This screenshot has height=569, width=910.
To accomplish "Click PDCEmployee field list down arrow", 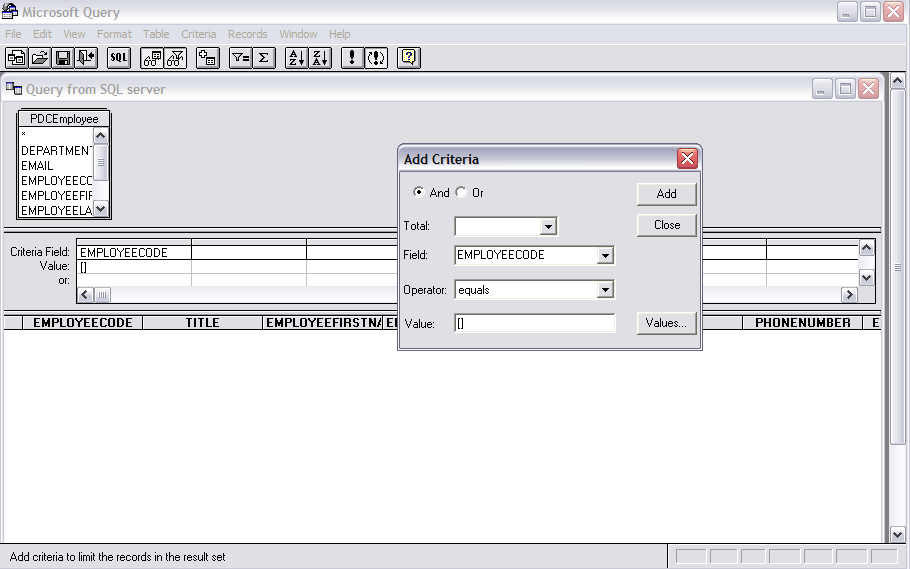I will (100, 209).
